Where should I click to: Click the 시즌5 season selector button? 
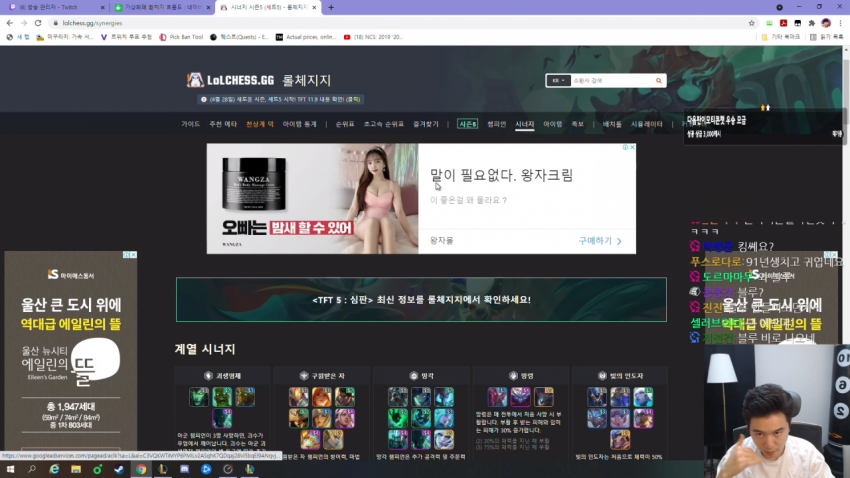point(467,124)
